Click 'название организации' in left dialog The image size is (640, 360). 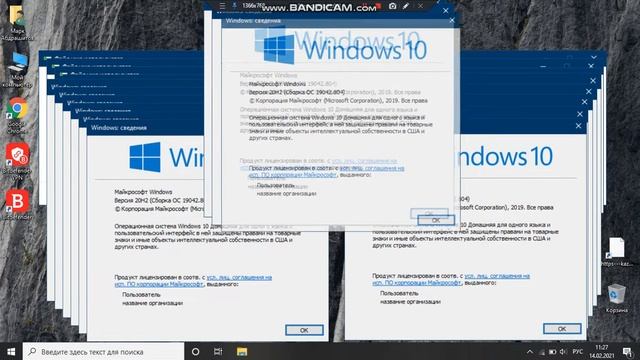point(152,303)
